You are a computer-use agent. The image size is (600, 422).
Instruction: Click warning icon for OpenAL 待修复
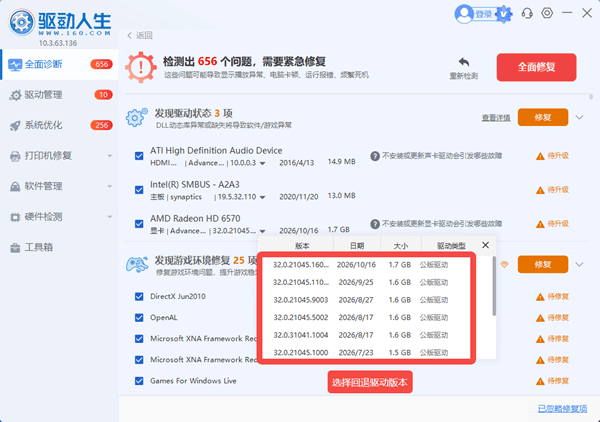click(x=540, y=318)
